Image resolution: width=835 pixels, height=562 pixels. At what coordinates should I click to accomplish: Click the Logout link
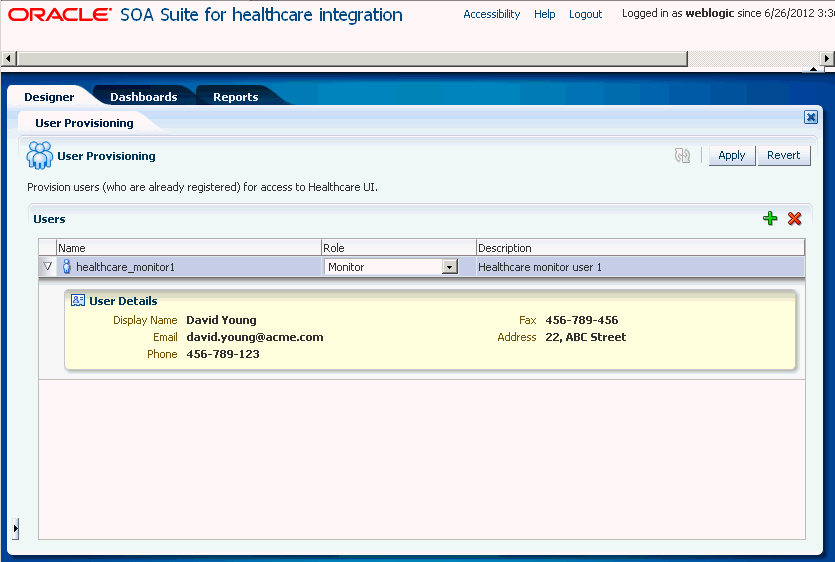(585, 14)
